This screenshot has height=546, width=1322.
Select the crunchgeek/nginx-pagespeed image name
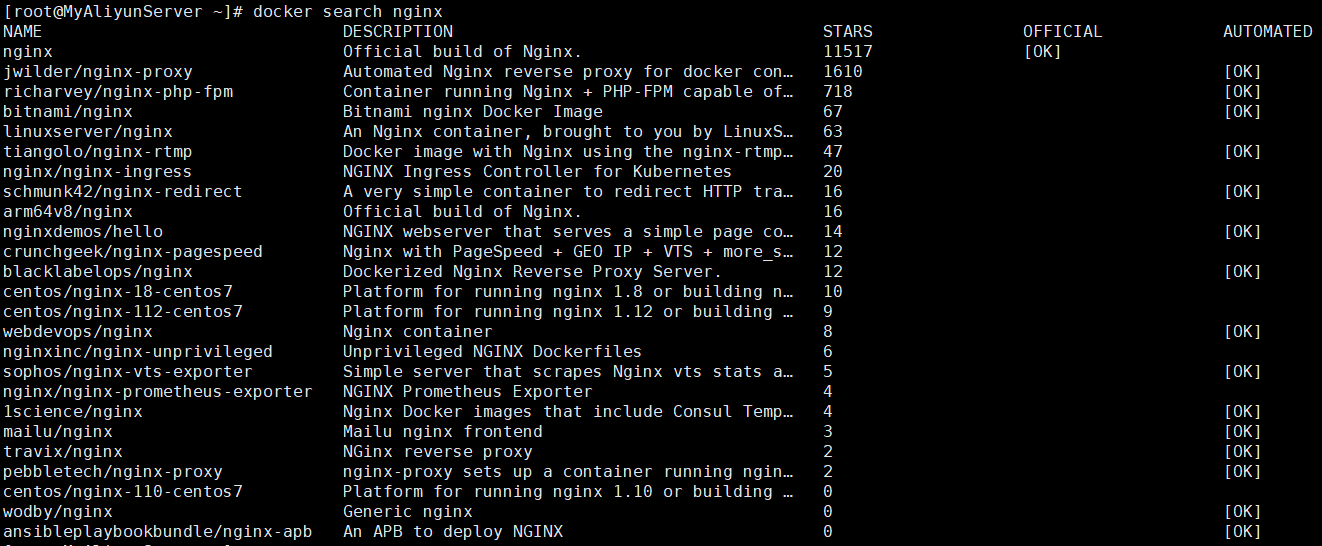click(x=133, y=251)
